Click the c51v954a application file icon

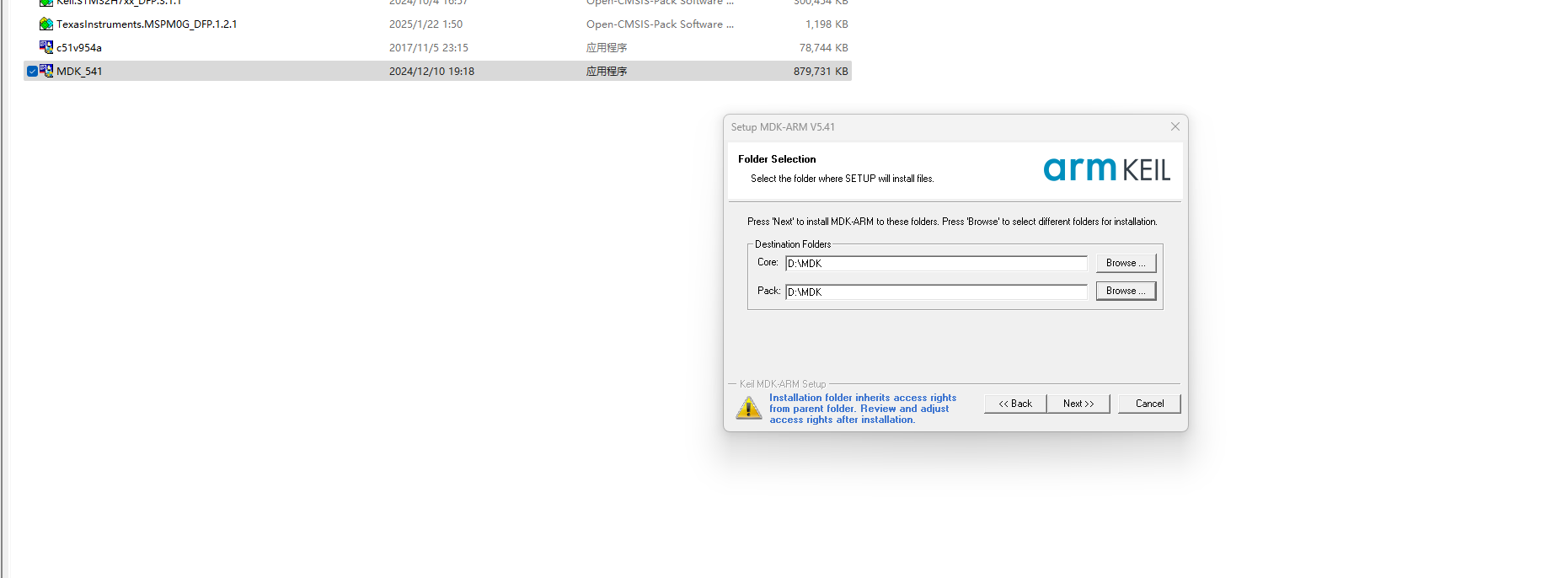46,47
